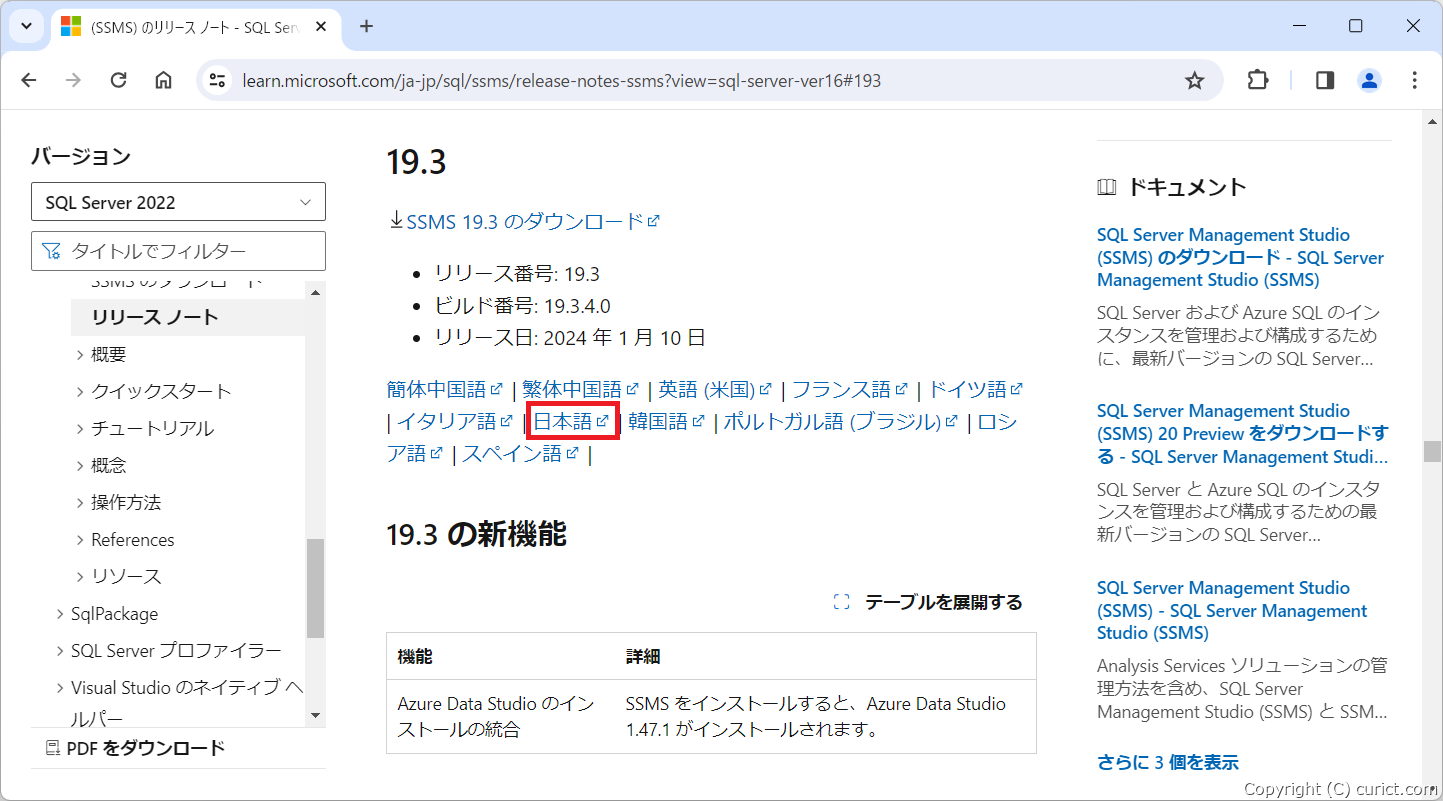Open the イタリア語 download link

[455, 421]
